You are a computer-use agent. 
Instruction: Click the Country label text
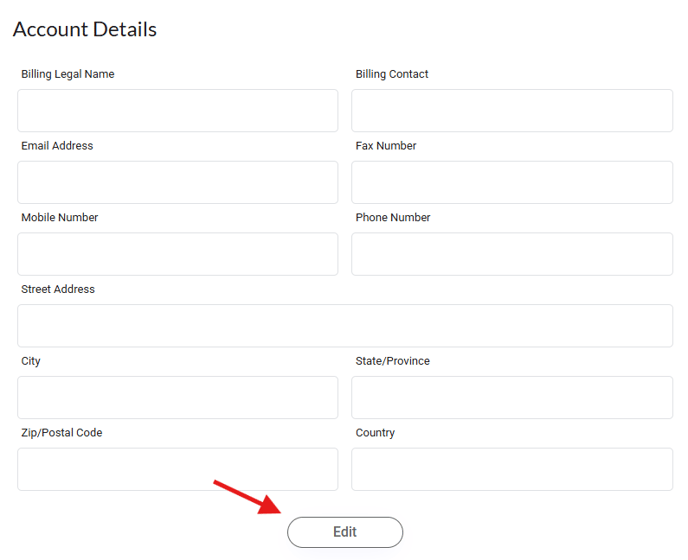pos(375,433)
